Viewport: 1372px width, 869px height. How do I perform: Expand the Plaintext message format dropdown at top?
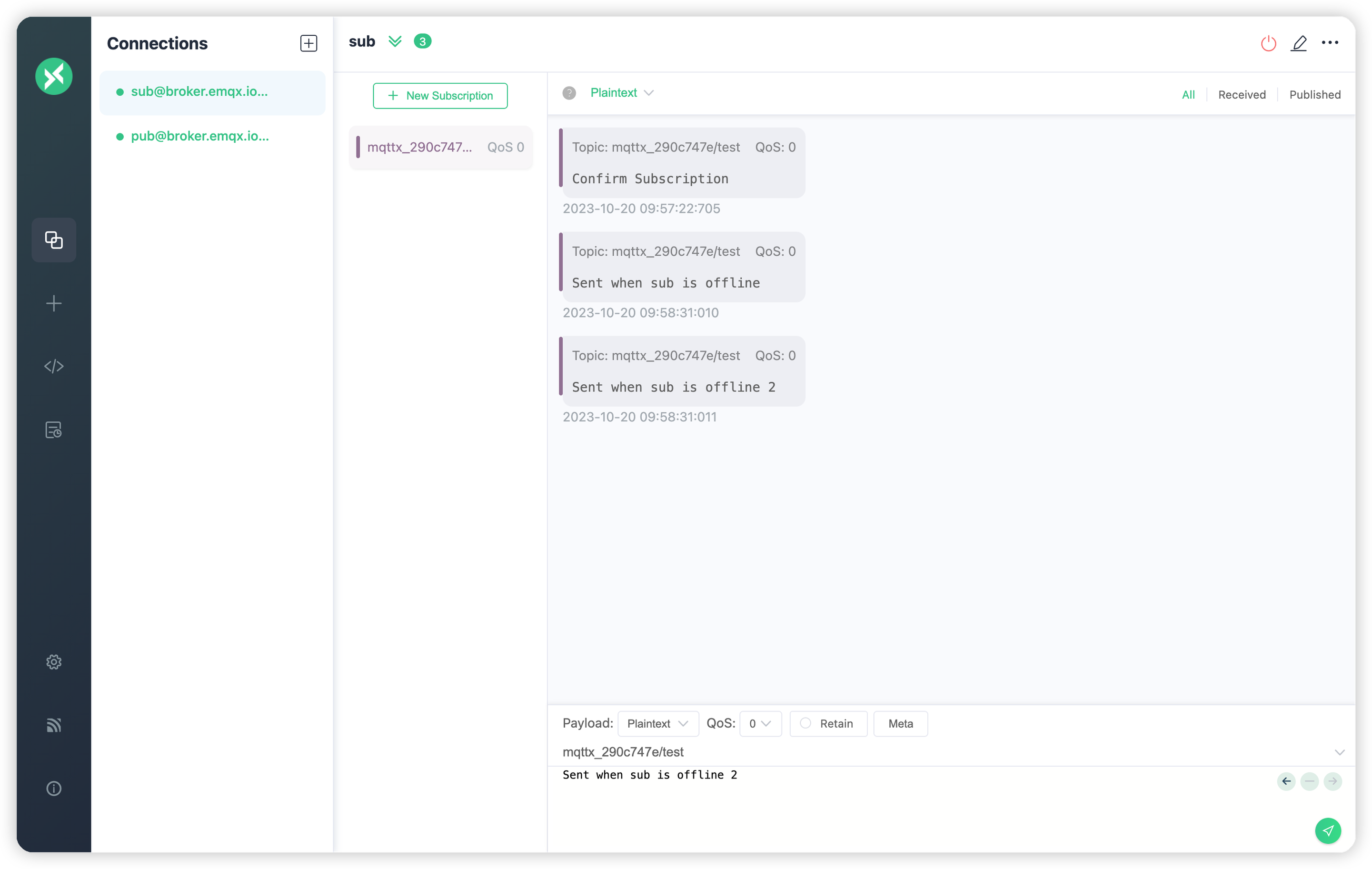pyautogui.click(x=622, y=93)
